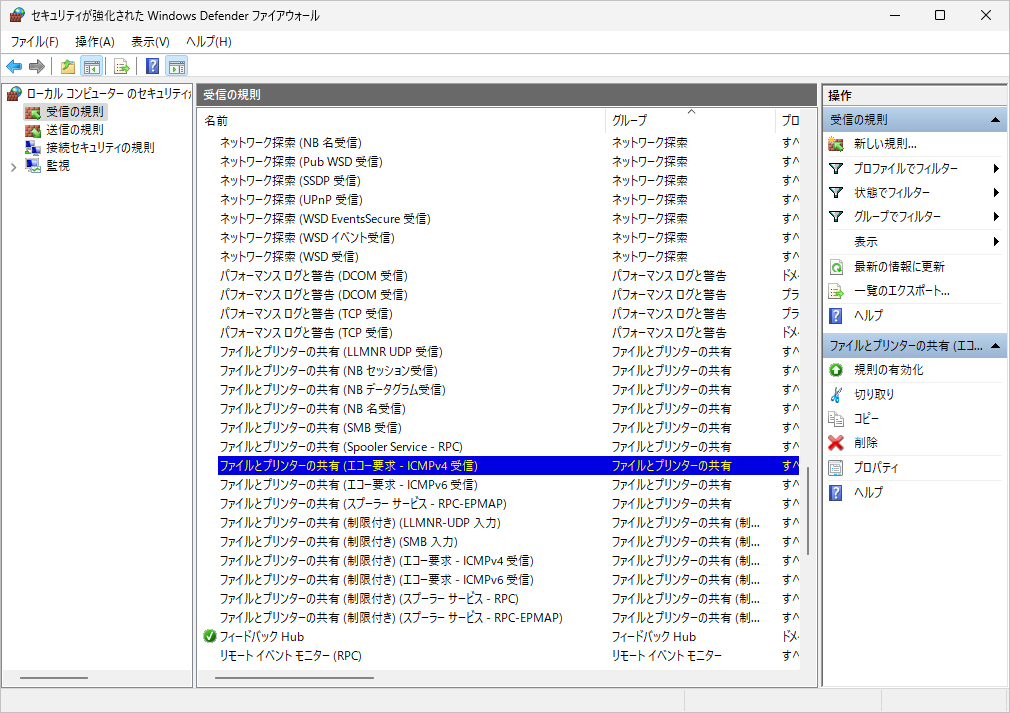This screenshot has height=713, width=1010.
Task: Click the rule list horizontal scrollbar
Action: tap(294, 678)
